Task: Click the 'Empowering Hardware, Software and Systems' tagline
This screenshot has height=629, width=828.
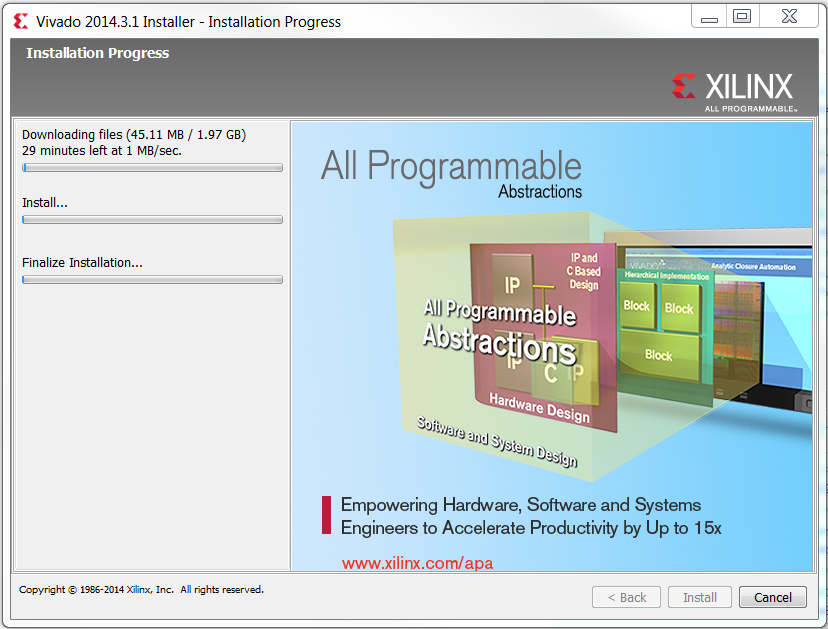Action: click(521, 505)
